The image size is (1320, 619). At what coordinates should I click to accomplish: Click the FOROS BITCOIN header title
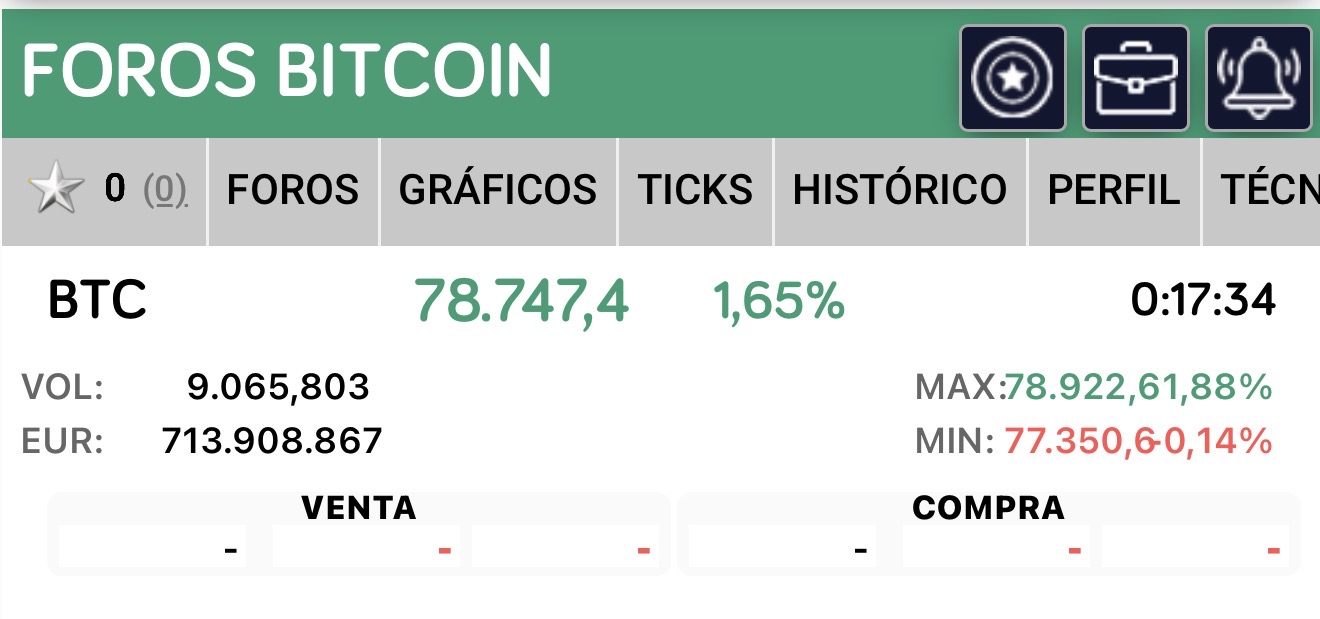pyautogui.click(x=287, y=71)
